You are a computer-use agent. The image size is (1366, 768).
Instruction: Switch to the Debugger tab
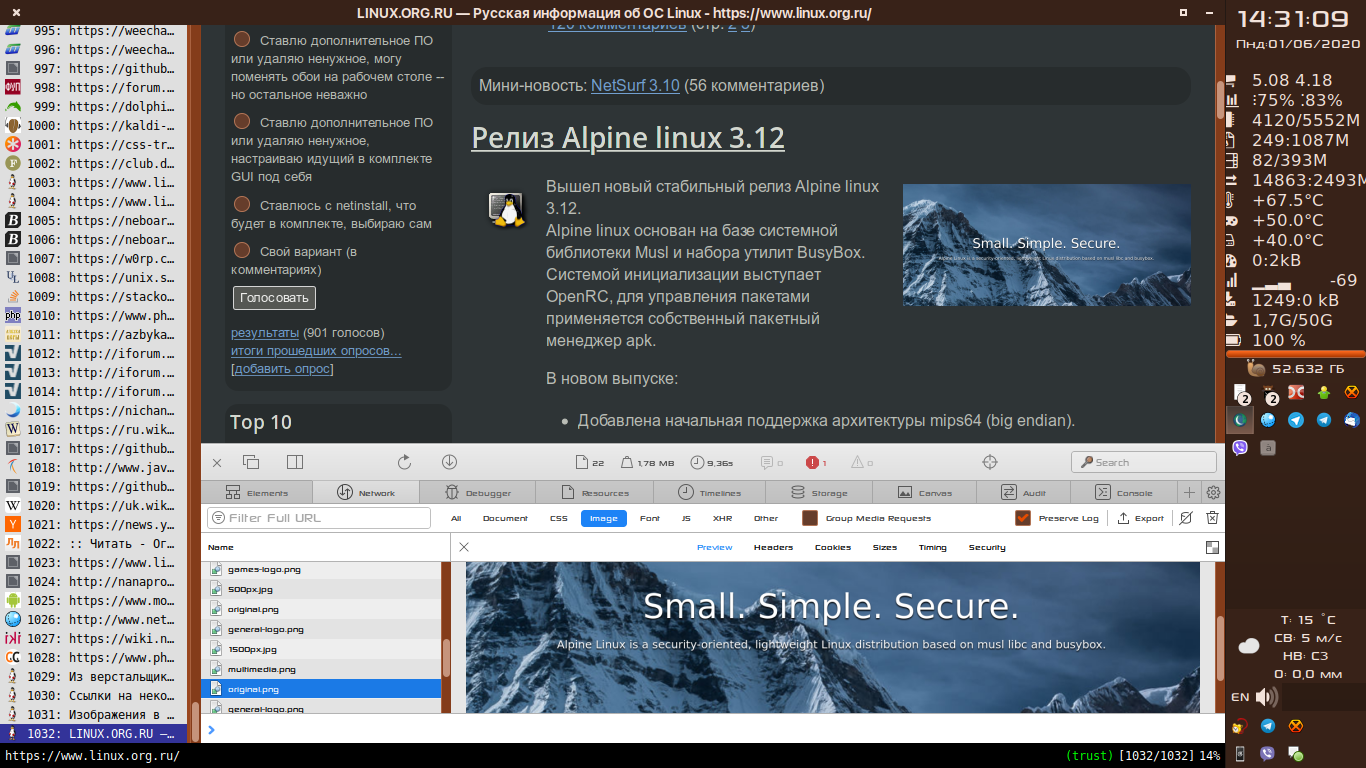pyautogui.click(x=478, y=492)
